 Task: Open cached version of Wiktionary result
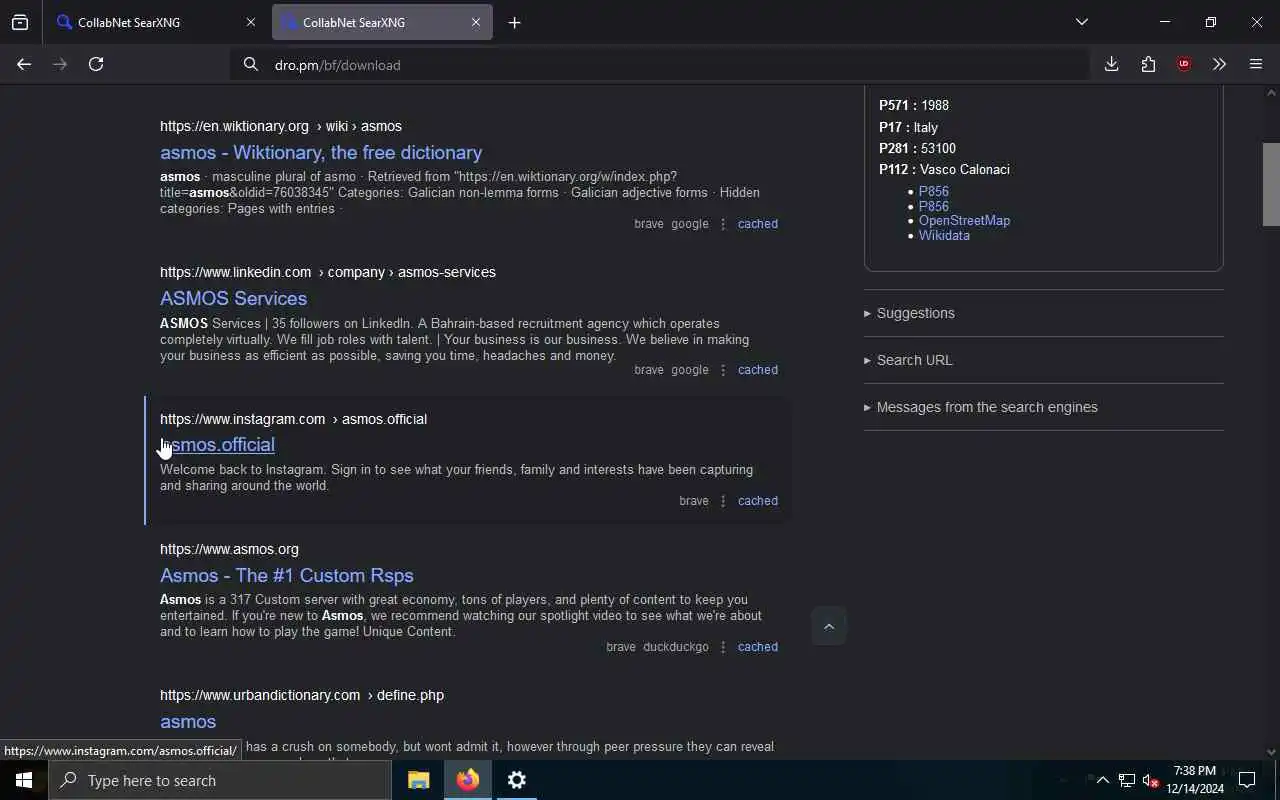click(x=757, y=224)
